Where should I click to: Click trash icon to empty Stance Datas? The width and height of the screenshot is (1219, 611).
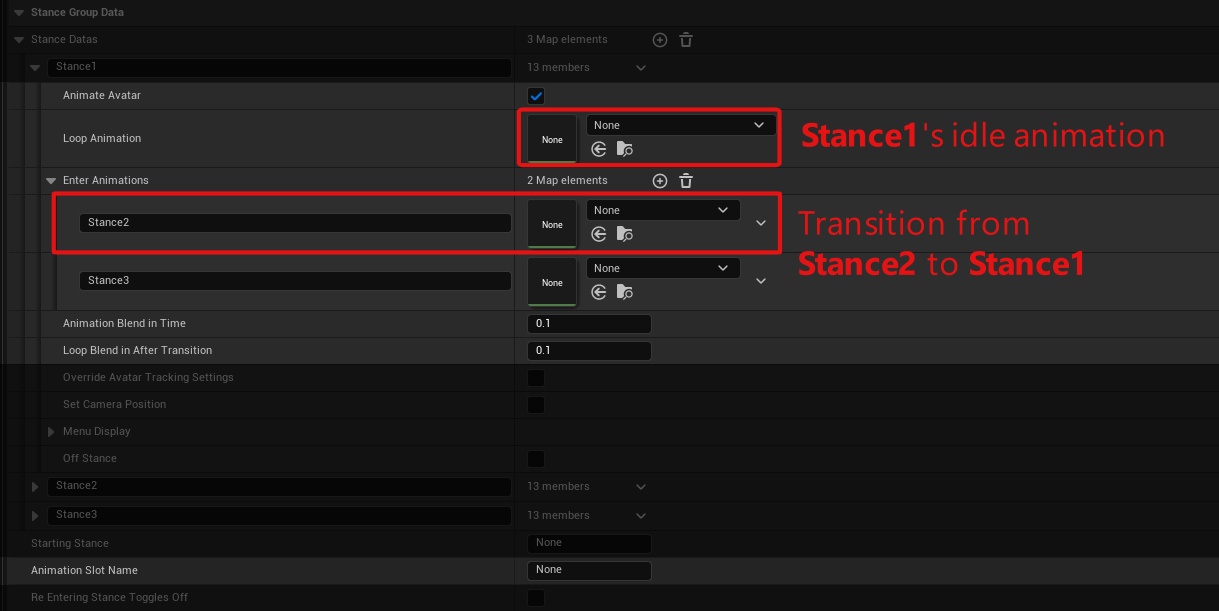686,40
